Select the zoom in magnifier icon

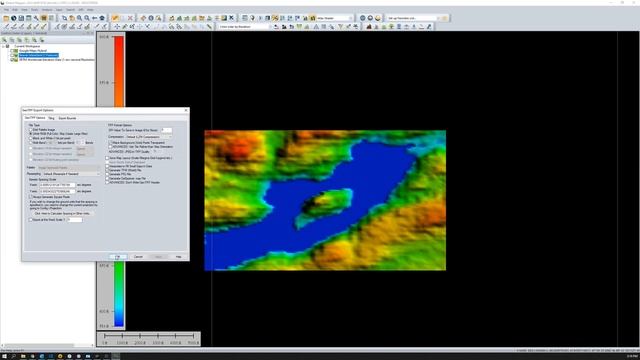(x=79, y=18)
